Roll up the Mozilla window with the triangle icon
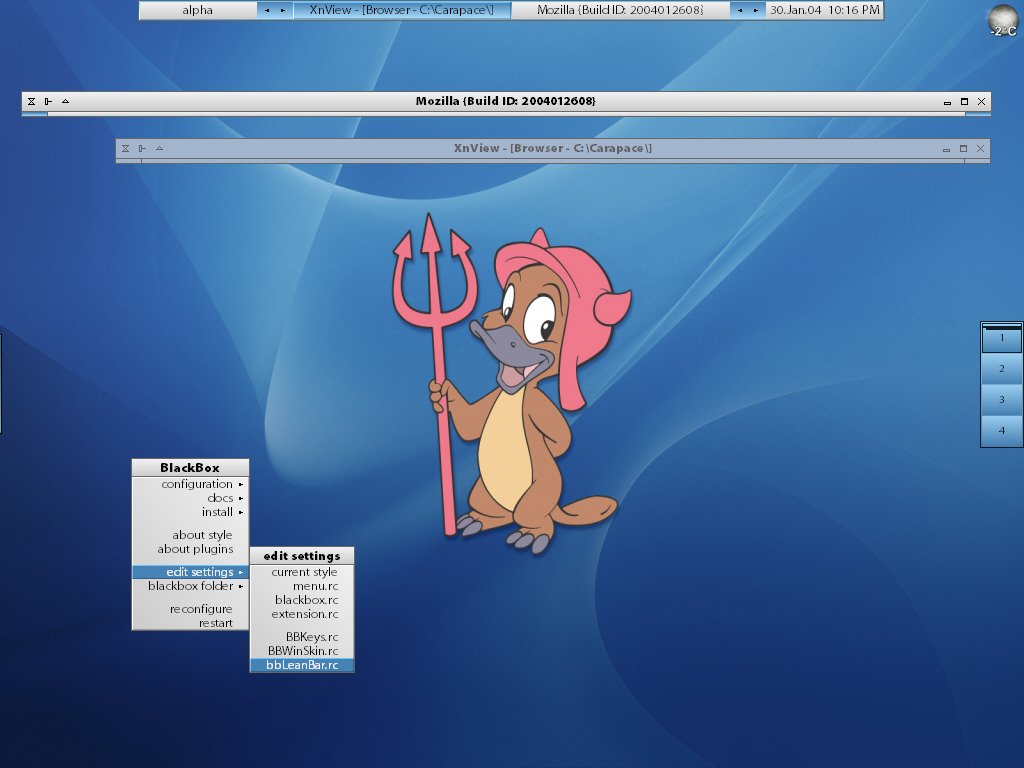 (x=65, y=101)
